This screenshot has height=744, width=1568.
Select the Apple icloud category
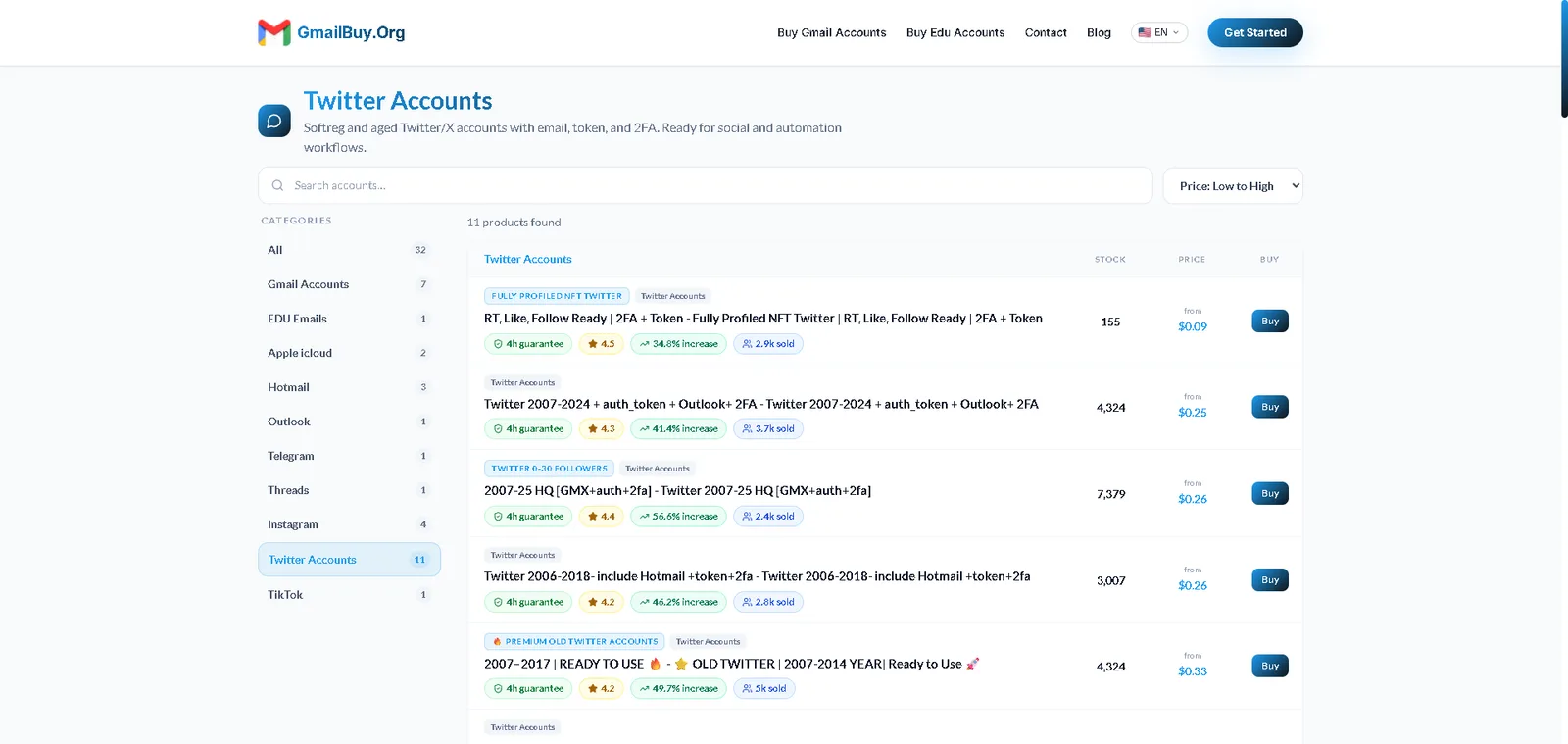click(x=349, y=353)
